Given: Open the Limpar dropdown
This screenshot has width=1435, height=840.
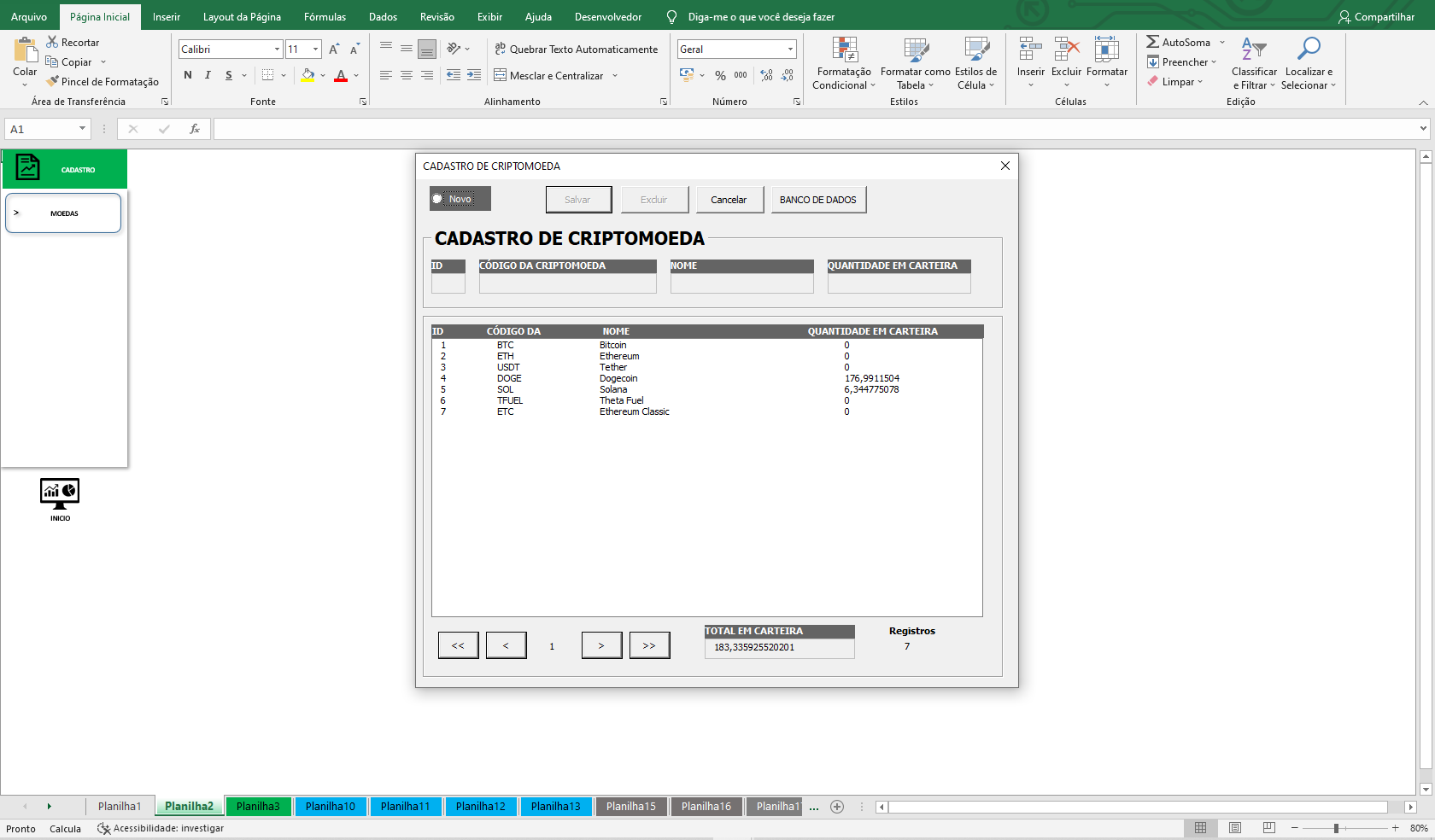Looking at the screenshot, I should pos(1174,82).
